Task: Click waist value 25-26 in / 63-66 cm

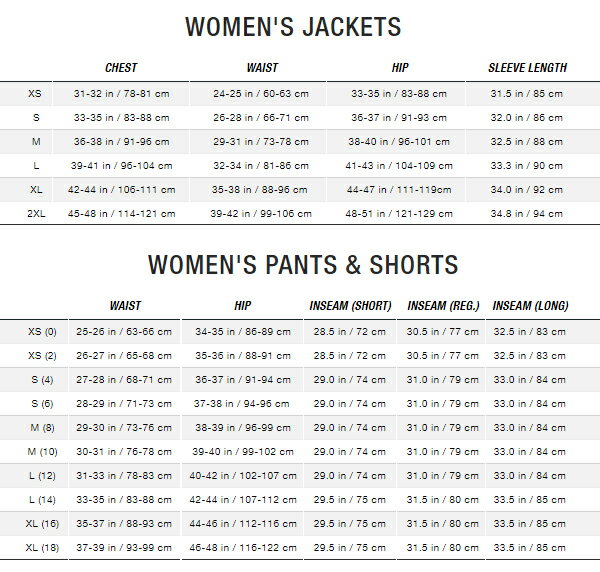Action: point(124,330)
